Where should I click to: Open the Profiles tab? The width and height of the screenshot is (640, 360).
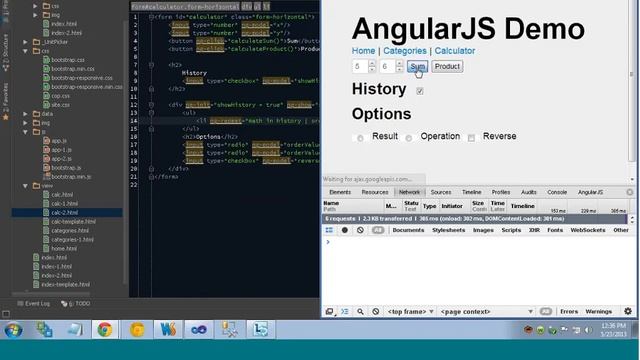point(500,192)
